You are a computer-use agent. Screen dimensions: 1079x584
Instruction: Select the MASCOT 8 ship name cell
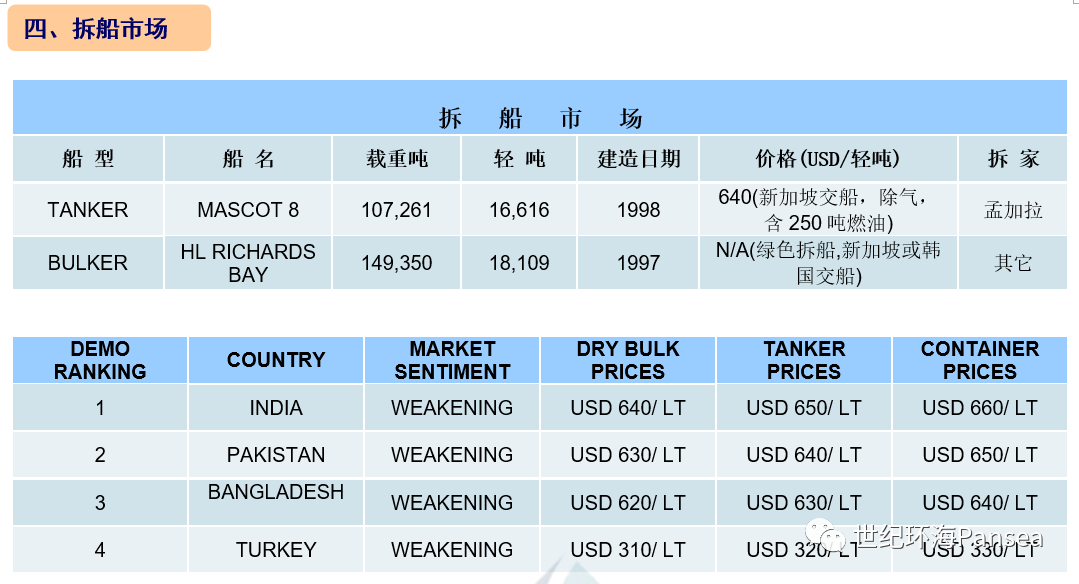[x=248, y=210]
